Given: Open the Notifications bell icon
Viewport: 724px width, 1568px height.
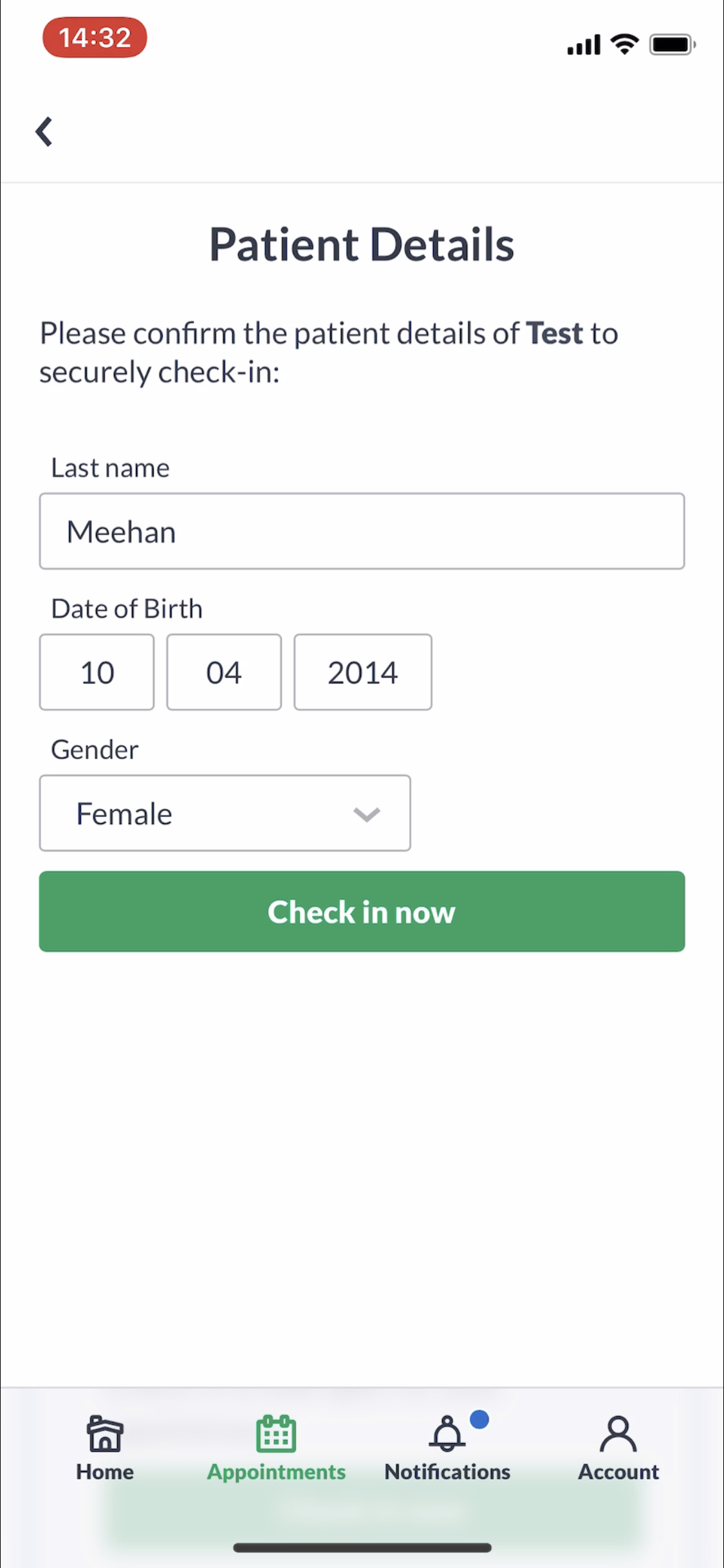Looking at the screenshot, I should coord(447,1433).
